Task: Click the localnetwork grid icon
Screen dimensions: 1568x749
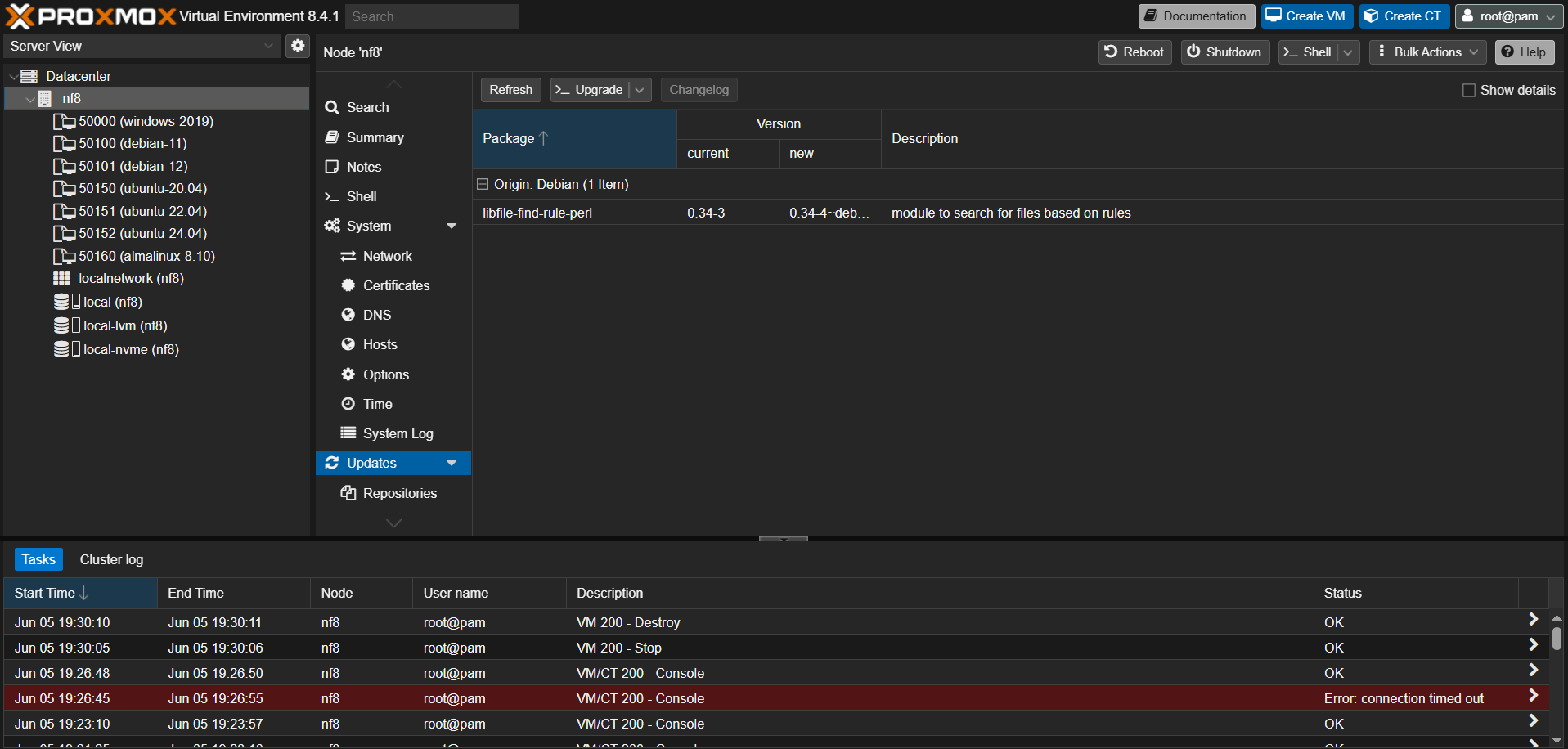Action: (62, 279)
